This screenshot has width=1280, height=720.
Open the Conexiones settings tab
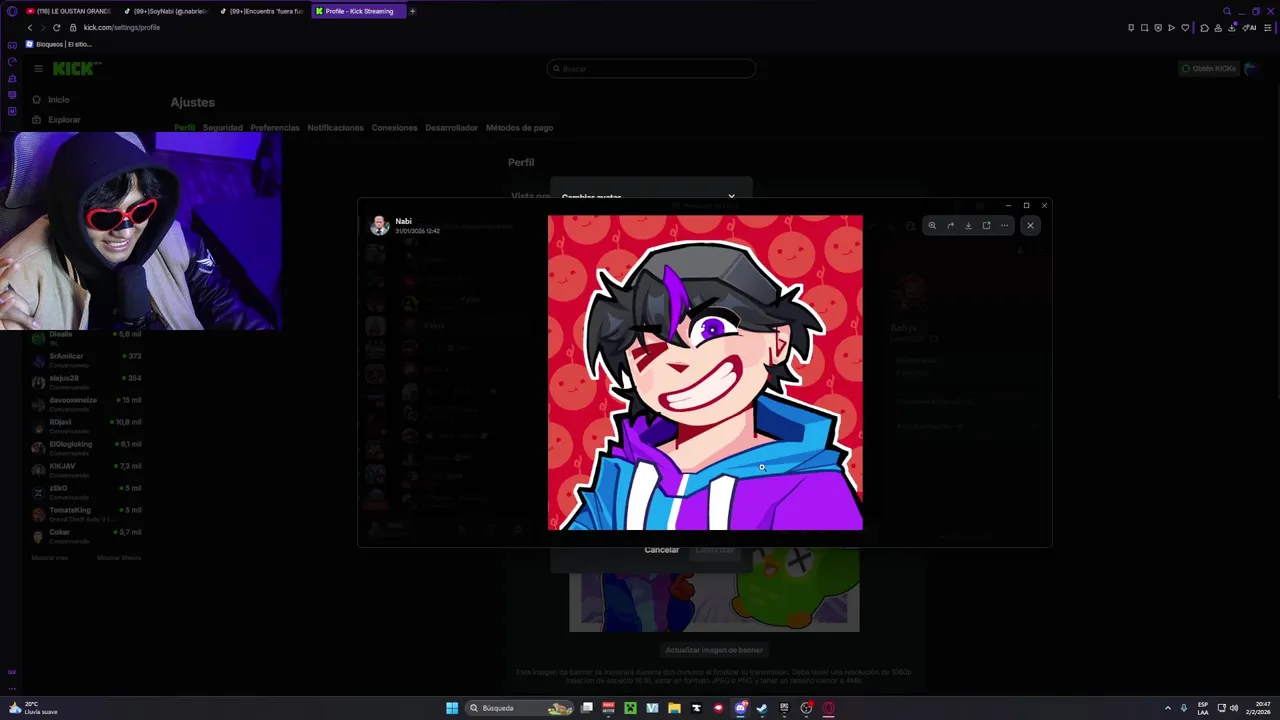tap(394, 128)
